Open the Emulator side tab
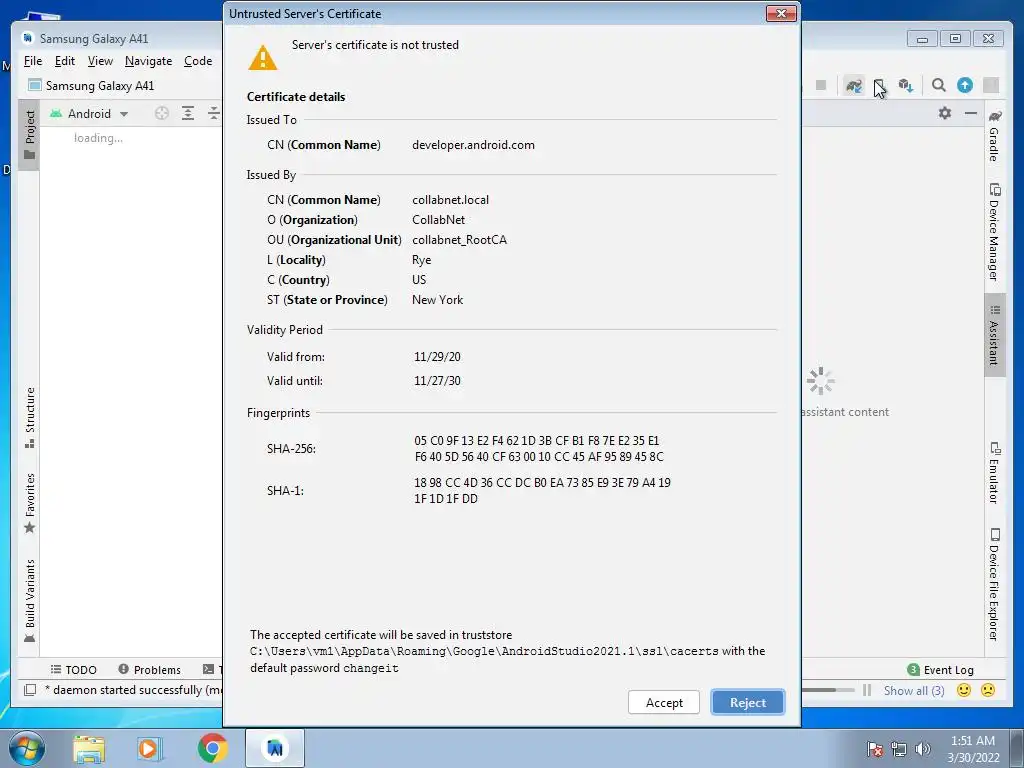The image size is (1024, 768). (x=994, y=473)
